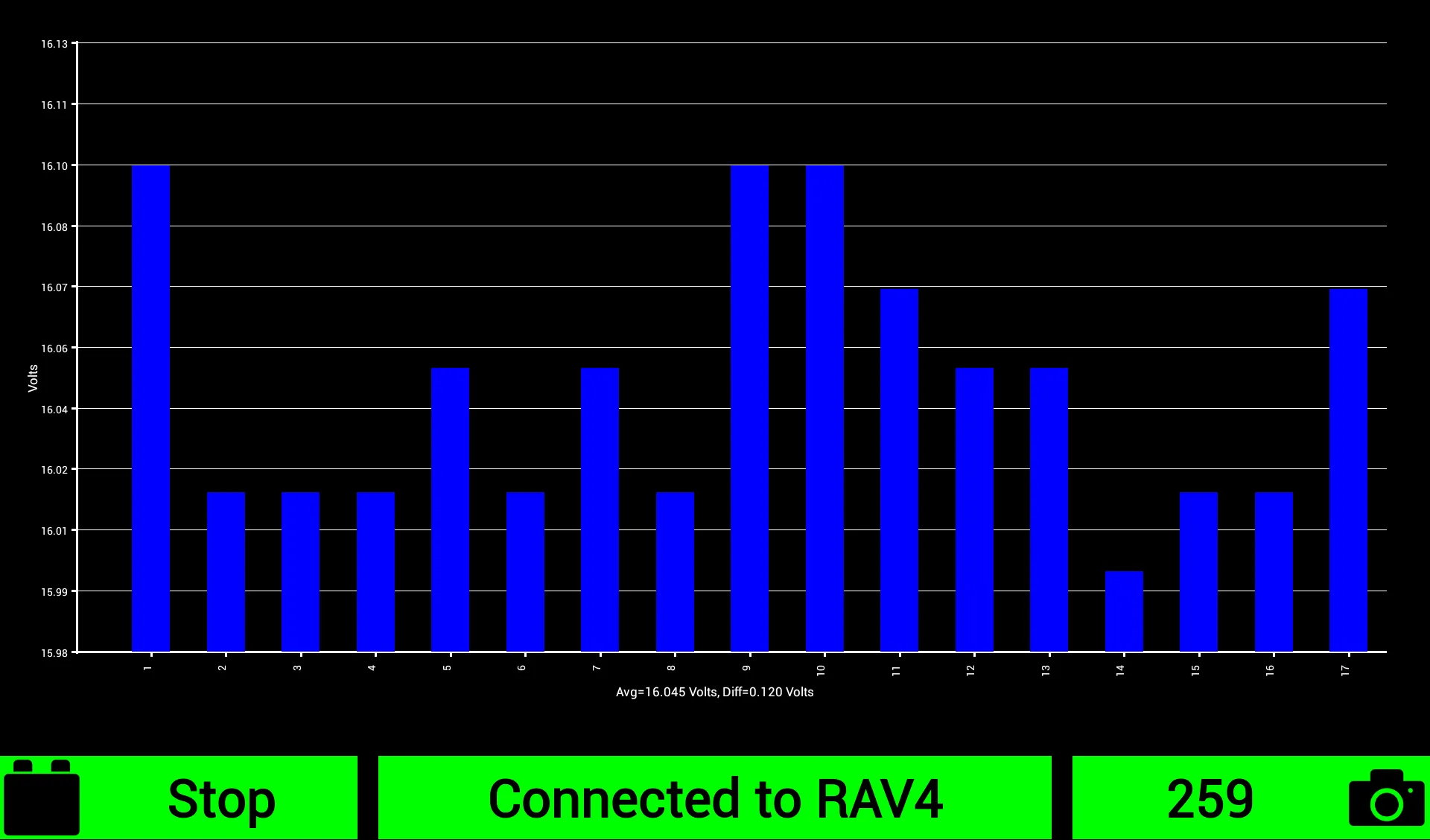The height and width of the screenshot is (840, 1430).
Task: Click the green bottom toolbar area
Action: click(715, 796)
